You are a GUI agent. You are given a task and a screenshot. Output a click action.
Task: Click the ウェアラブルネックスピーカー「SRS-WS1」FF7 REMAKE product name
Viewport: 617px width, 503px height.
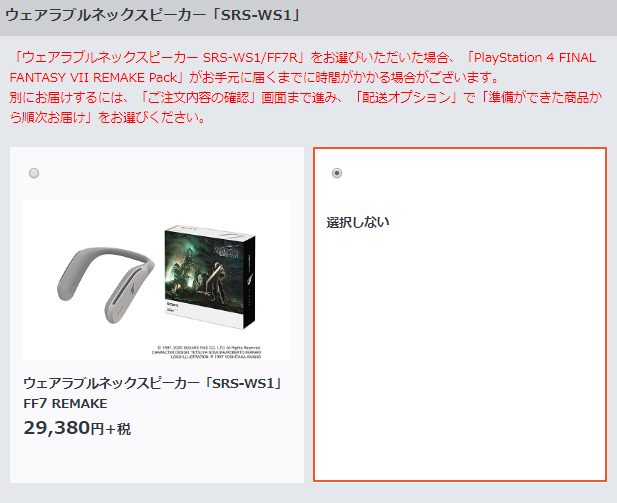tap(153, 393)
